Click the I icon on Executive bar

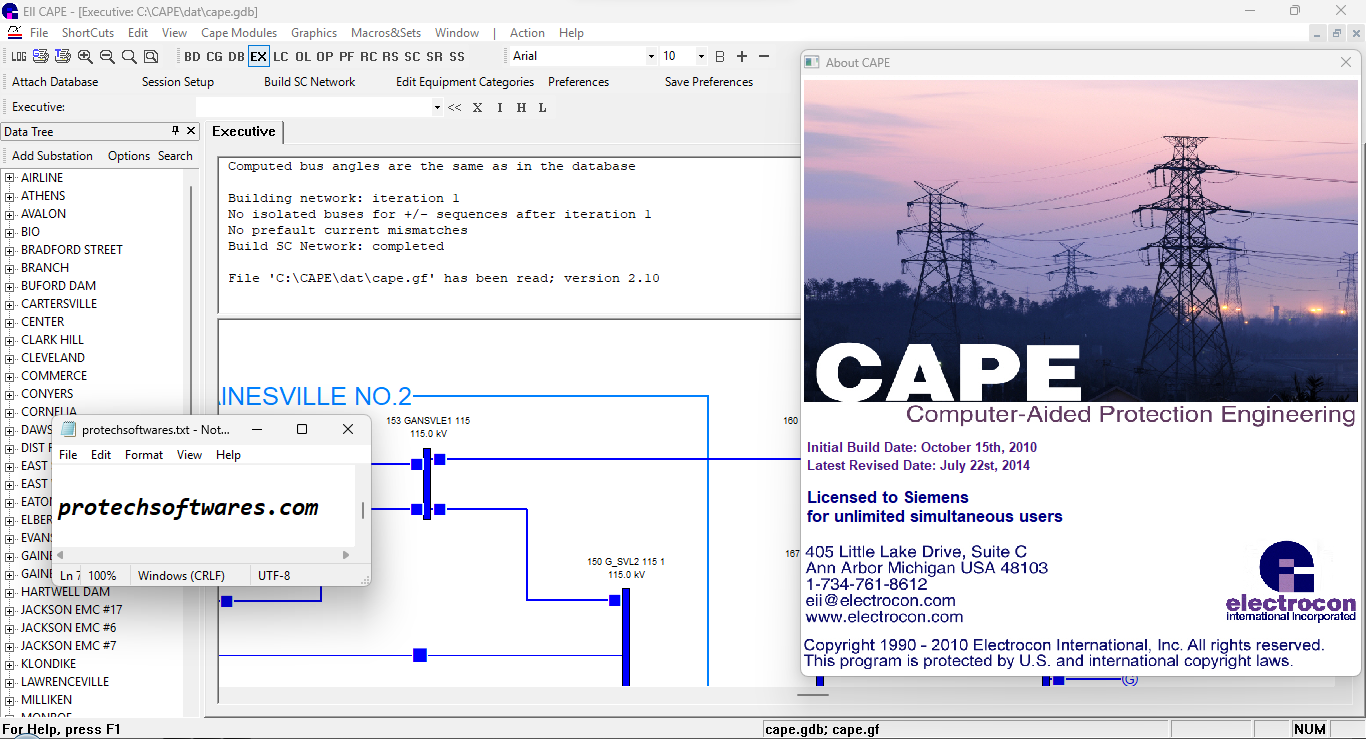[x=500, y=107]
